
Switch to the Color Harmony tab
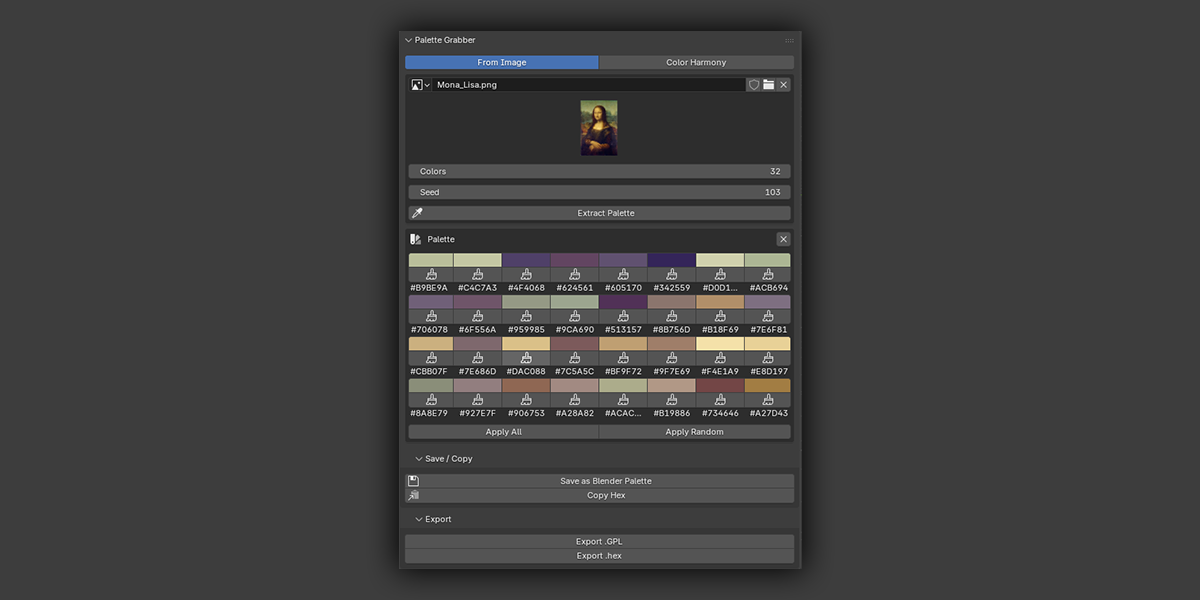pyautogui.click(x=696, y=62)
